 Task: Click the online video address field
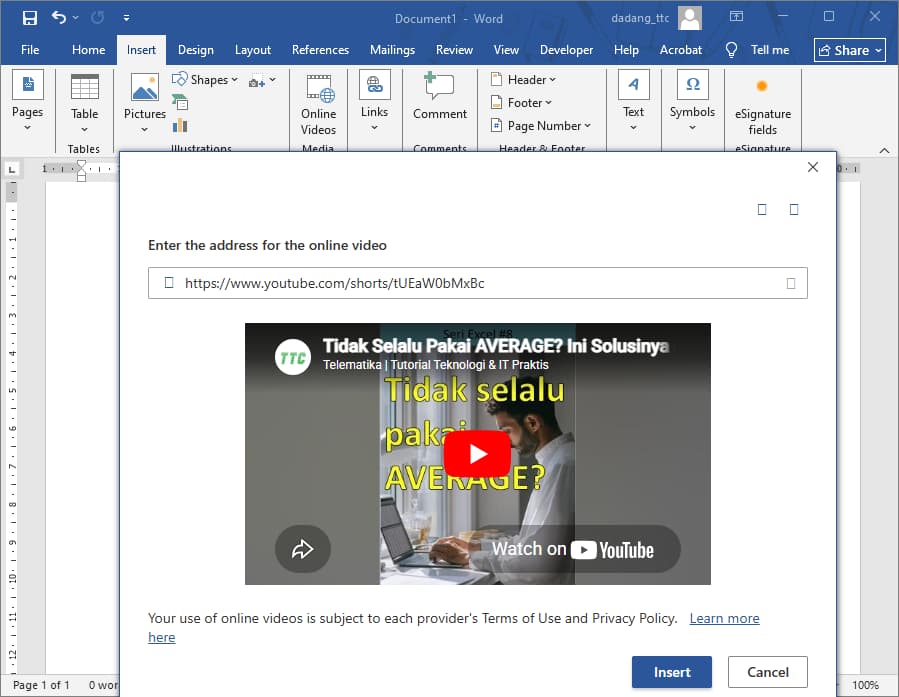pyautogui.click(x=477, y=283)
